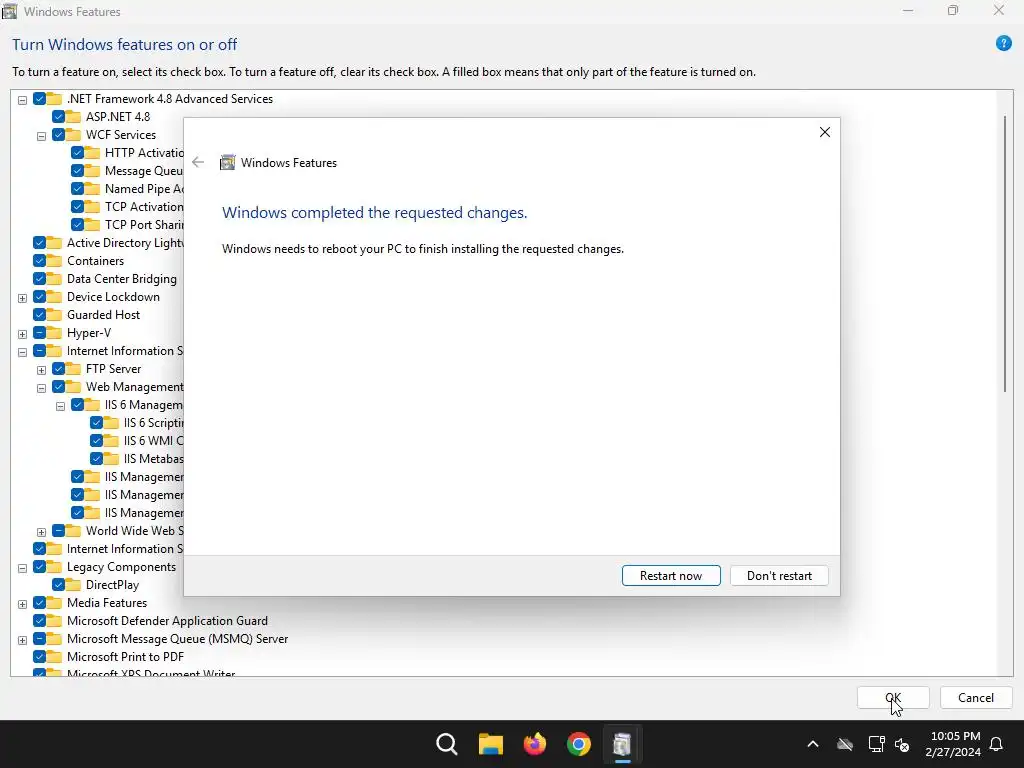Select the DirectPlay label
Image resolution: width=1024 pixels, height=768 pixels.
click(112, 584)
